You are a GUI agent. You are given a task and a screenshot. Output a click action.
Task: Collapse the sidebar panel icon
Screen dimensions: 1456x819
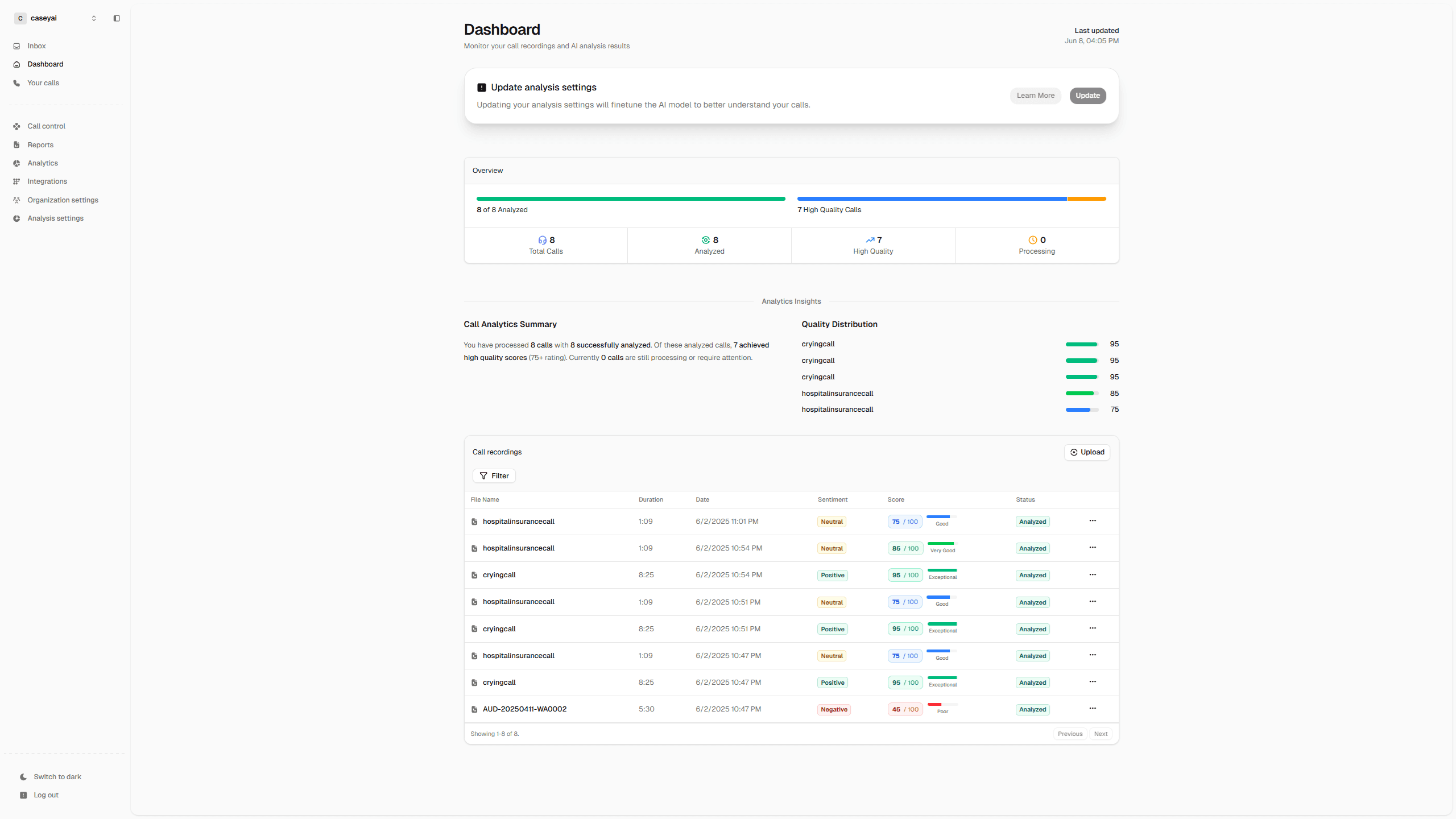pyautogui.click(x=117, y=18)
